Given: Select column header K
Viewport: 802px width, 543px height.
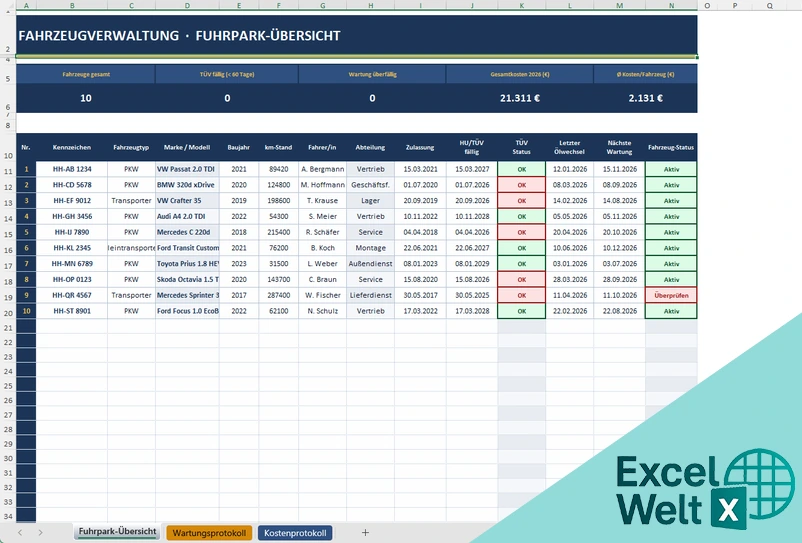Looking at the screenshot, I should coord(521,5).
